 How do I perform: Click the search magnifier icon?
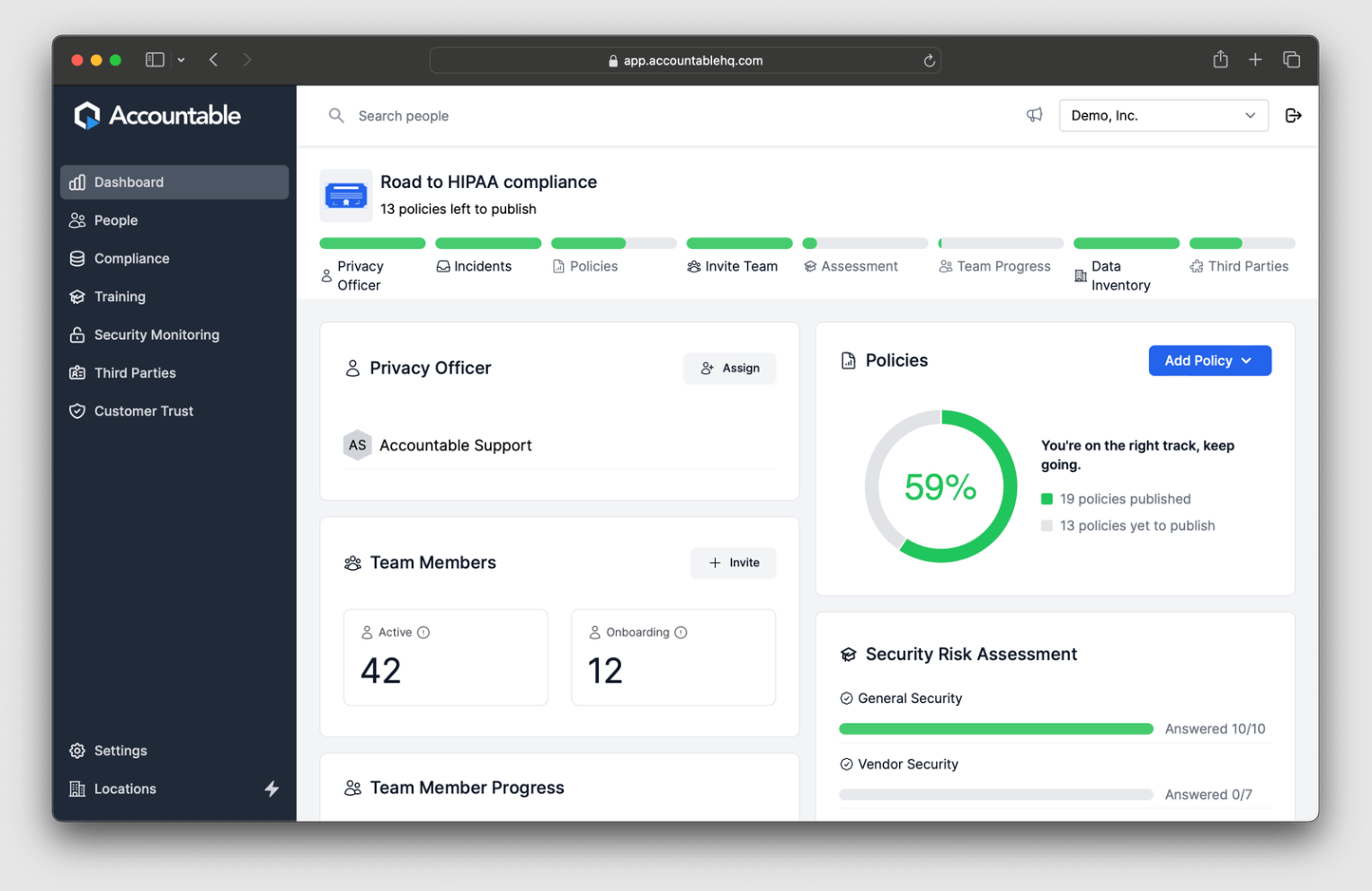336,115
